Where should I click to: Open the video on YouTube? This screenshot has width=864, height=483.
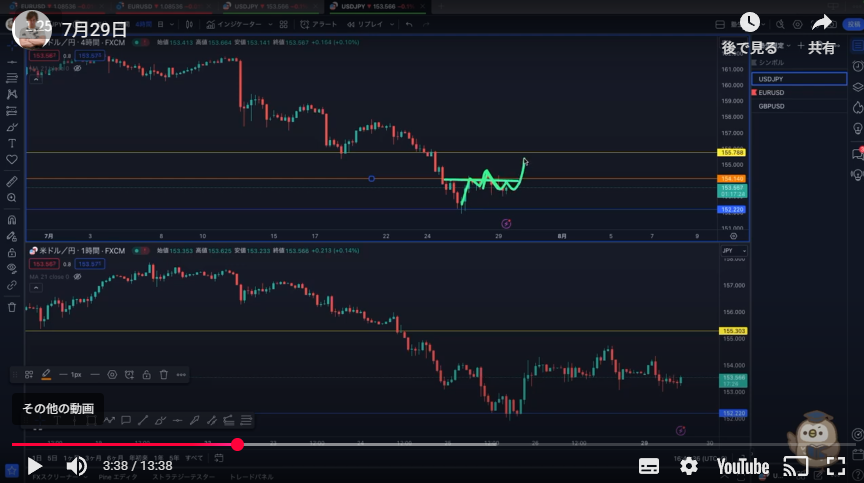pyautogui.click(x=741, y=466)
